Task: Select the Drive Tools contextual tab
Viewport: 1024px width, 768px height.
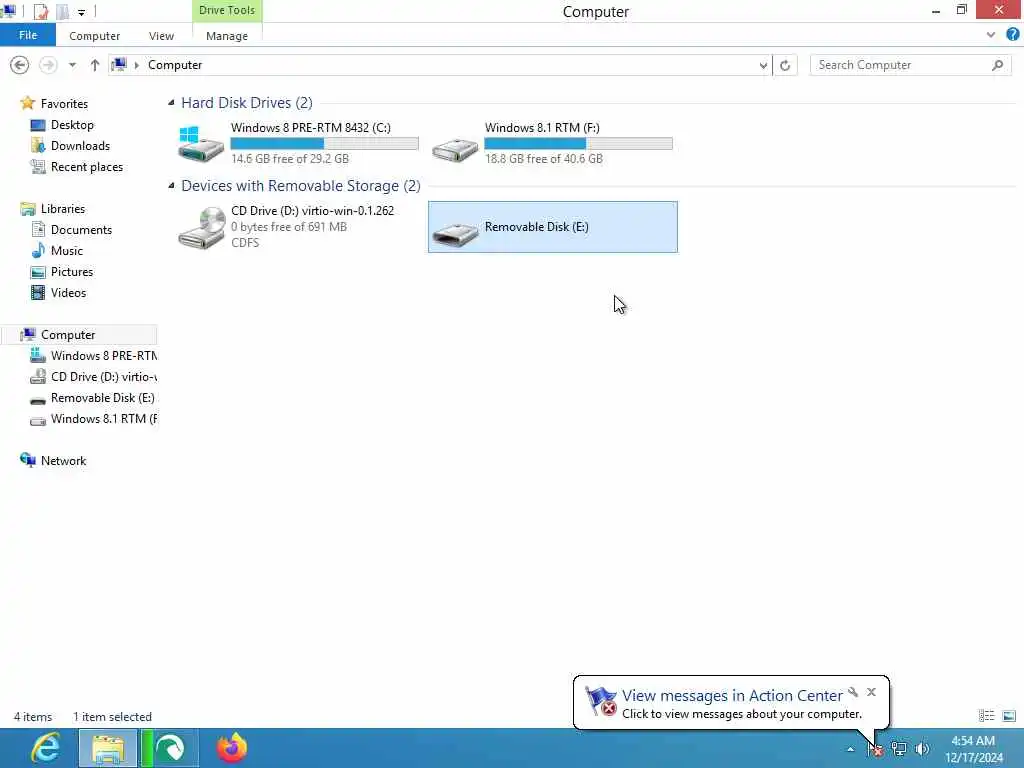Action: tap(227, 10)
